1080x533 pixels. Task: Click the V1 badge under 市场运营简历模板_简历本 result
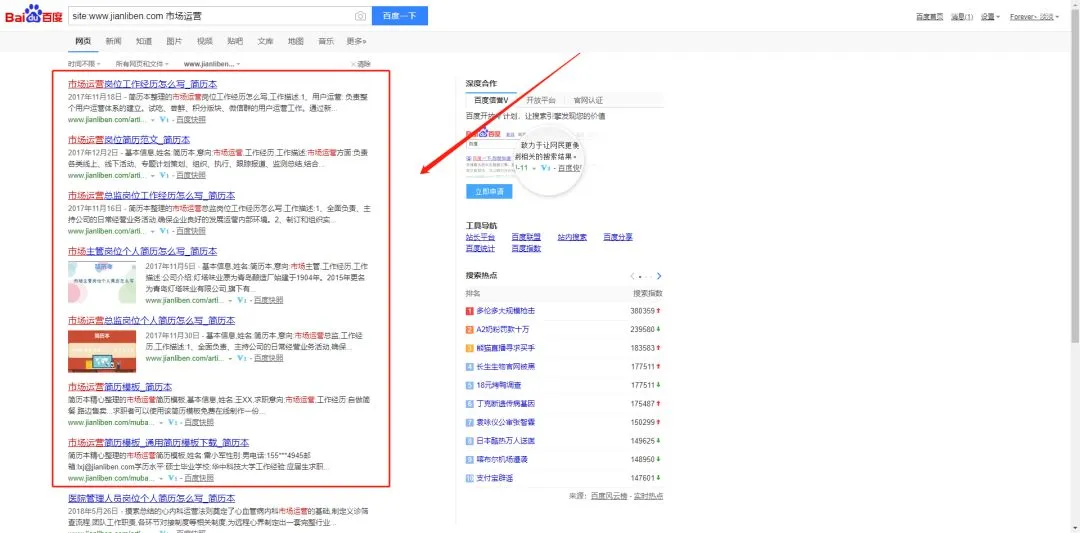pos(172,422)
